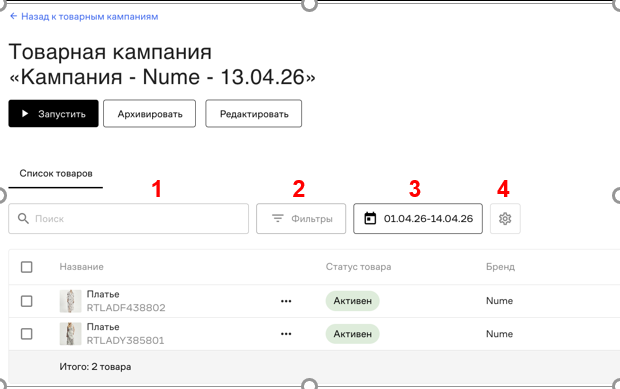
Task: Go back to product campaigns link
Action: [84, 17]
